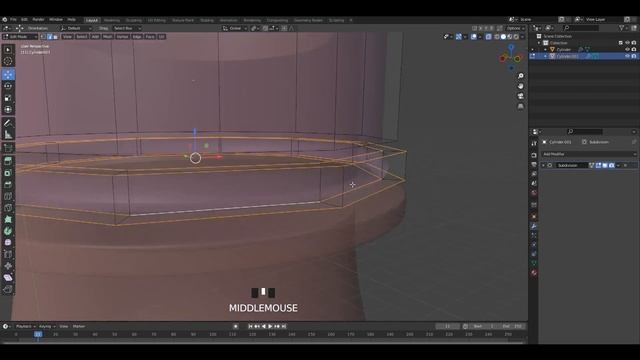Click the pan view hand icon
640x360 pixels.
[520, 86]
